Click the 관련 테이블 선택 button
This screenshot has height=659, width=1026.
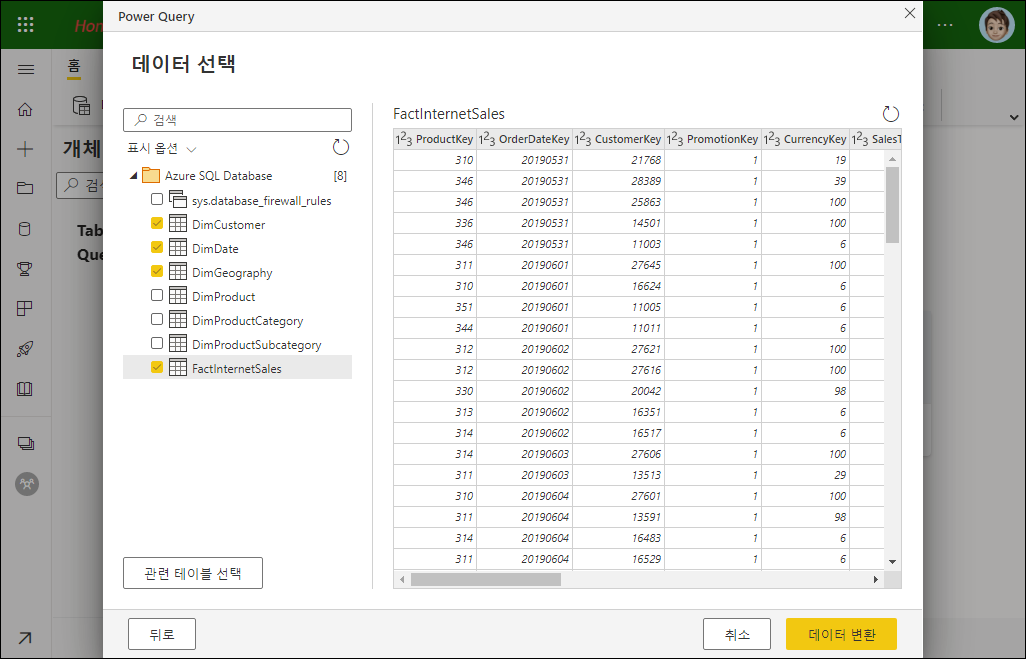pyautogui.click(x=193, y=573)
